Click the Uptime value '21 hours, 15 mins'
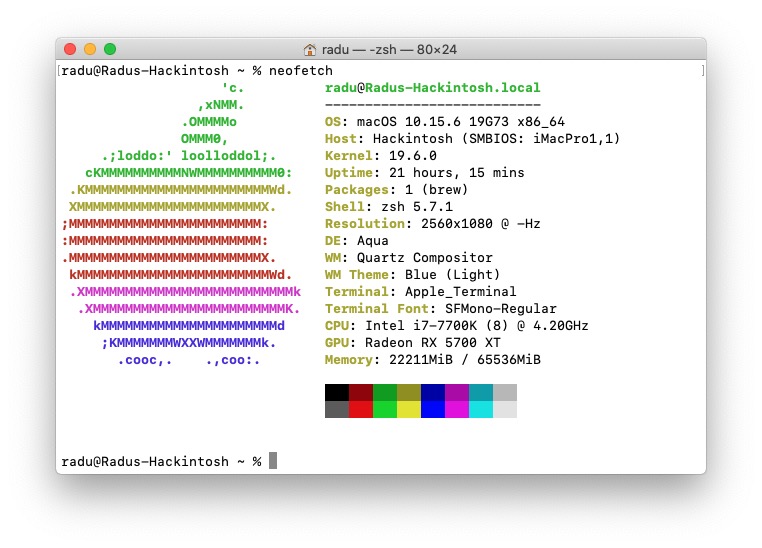This screenshot has width=762, height=548. (457, 173)
